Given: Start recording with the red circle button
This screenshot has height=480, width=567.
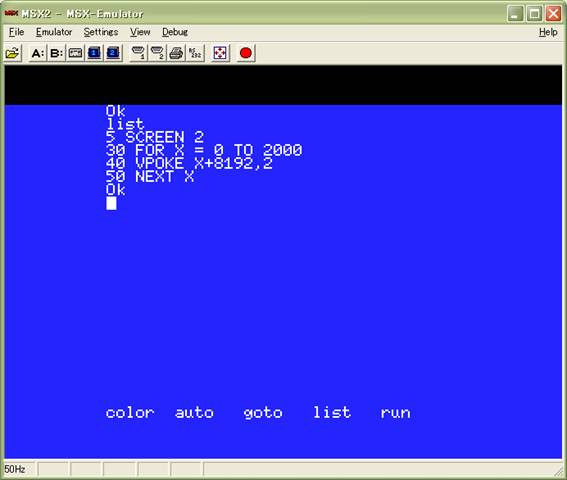Looking at the screenshot, I should pyautogui.click(x=246, y=53).
